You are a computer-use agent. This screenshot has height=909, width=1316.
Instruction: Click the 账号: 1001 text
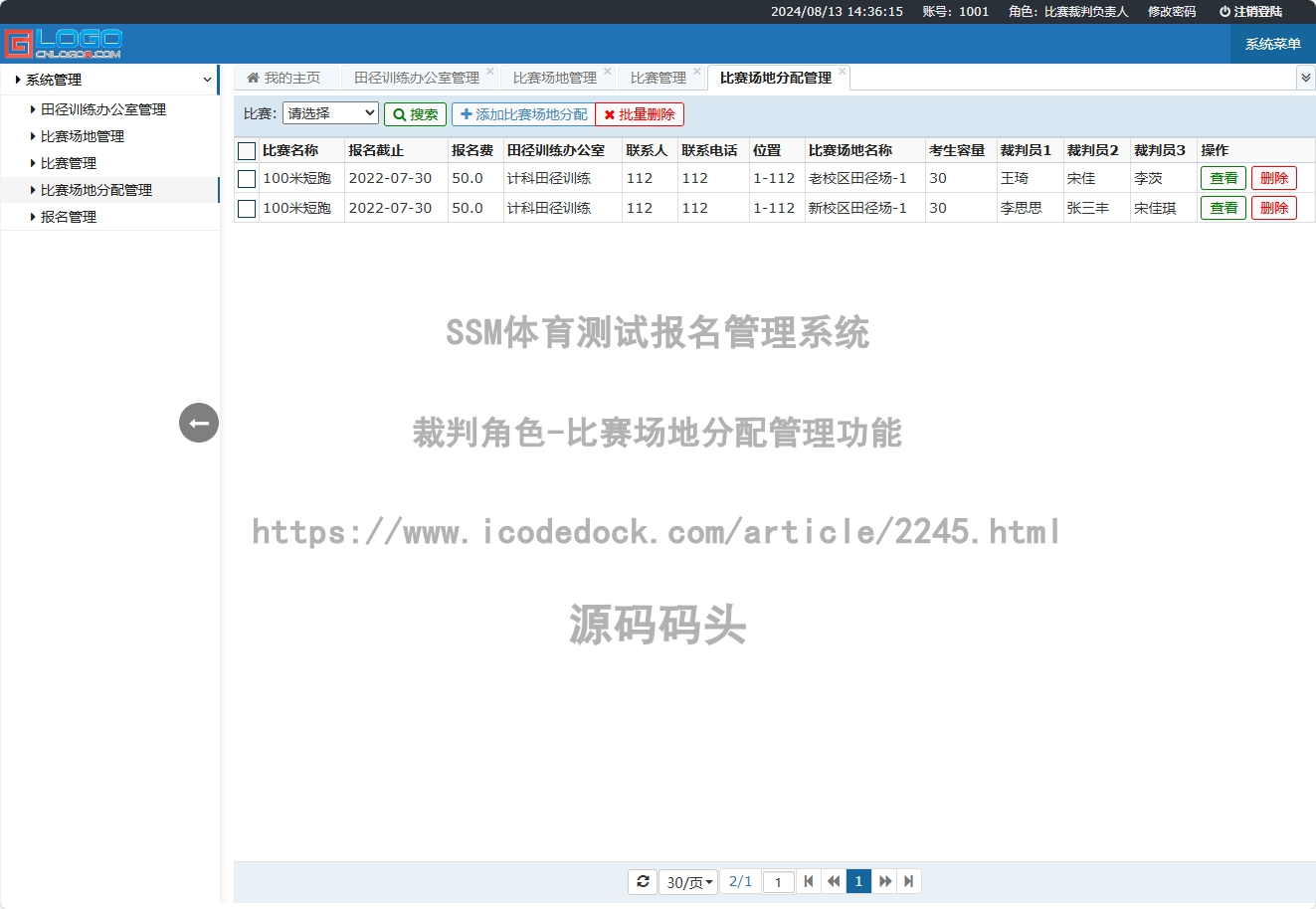(x=956, y=12)
